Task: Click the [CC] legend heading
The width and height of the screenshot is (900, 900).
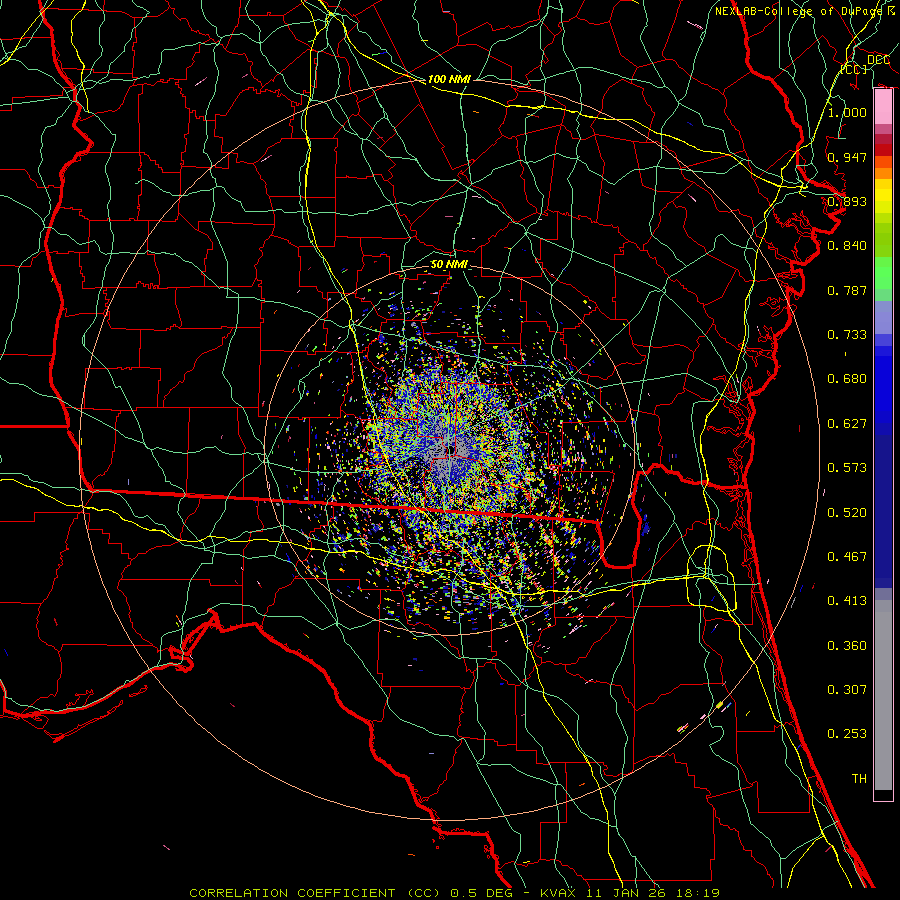Action: click(x=854, y=69)
